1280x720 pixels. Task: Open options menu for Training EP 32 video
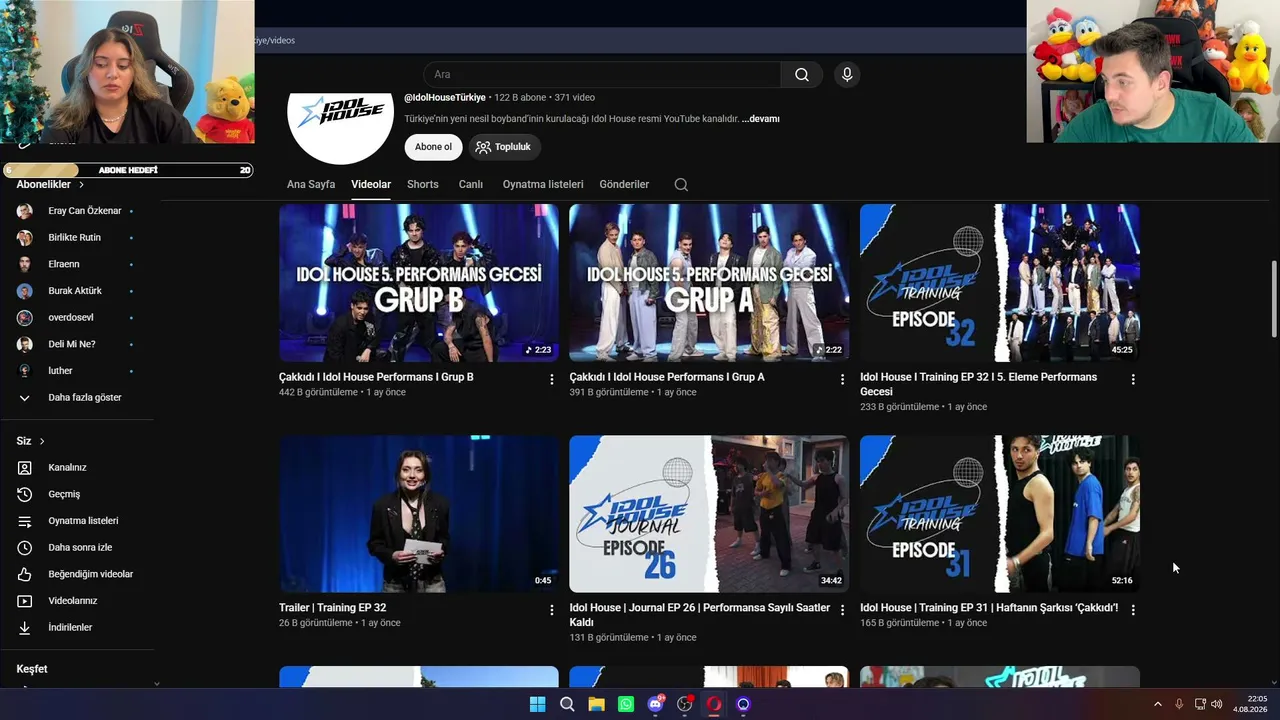coord(1133,380)
